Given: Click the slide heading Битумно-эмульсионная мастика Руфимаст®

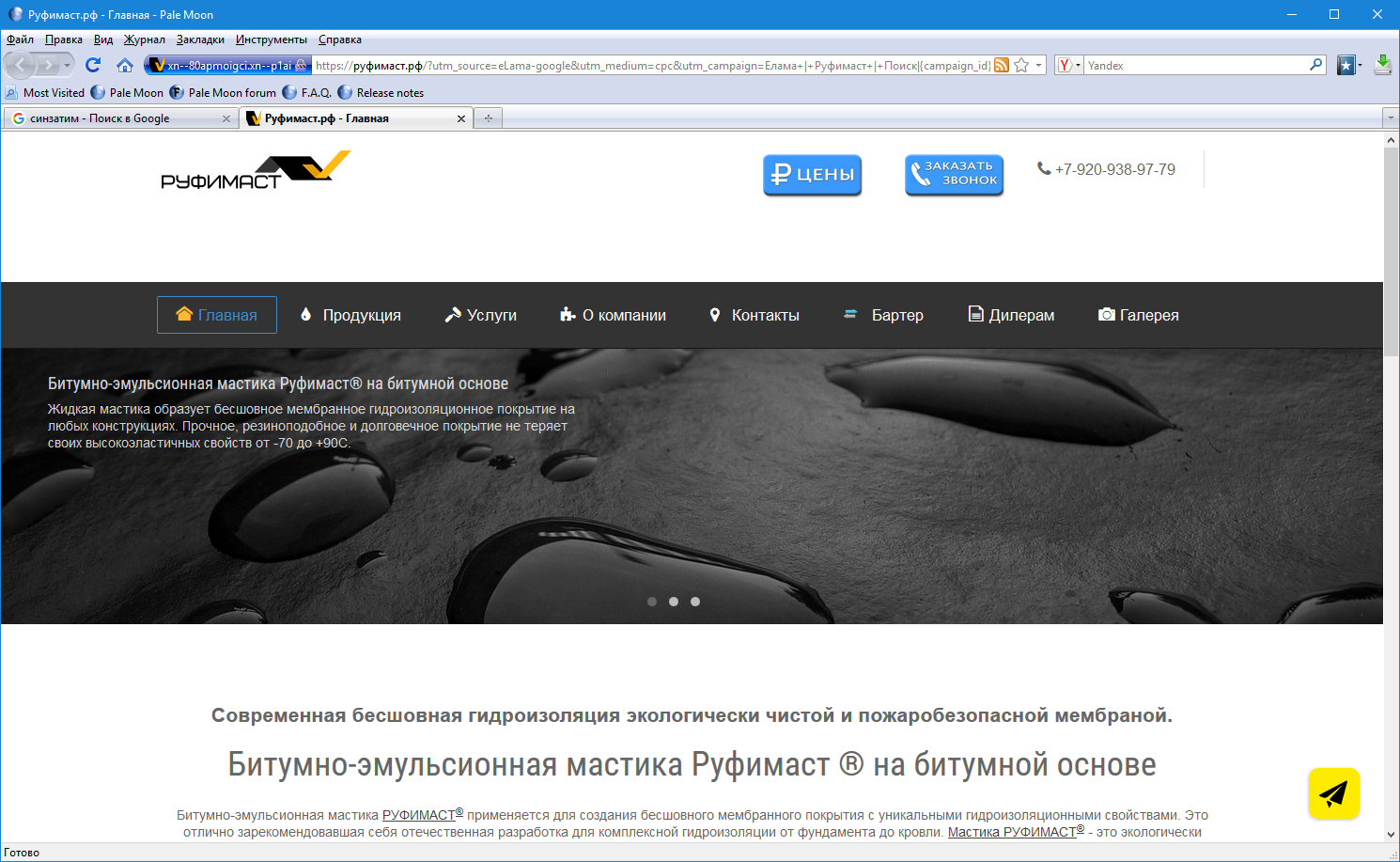Looking at the screenshot, I should coord(278,384).
